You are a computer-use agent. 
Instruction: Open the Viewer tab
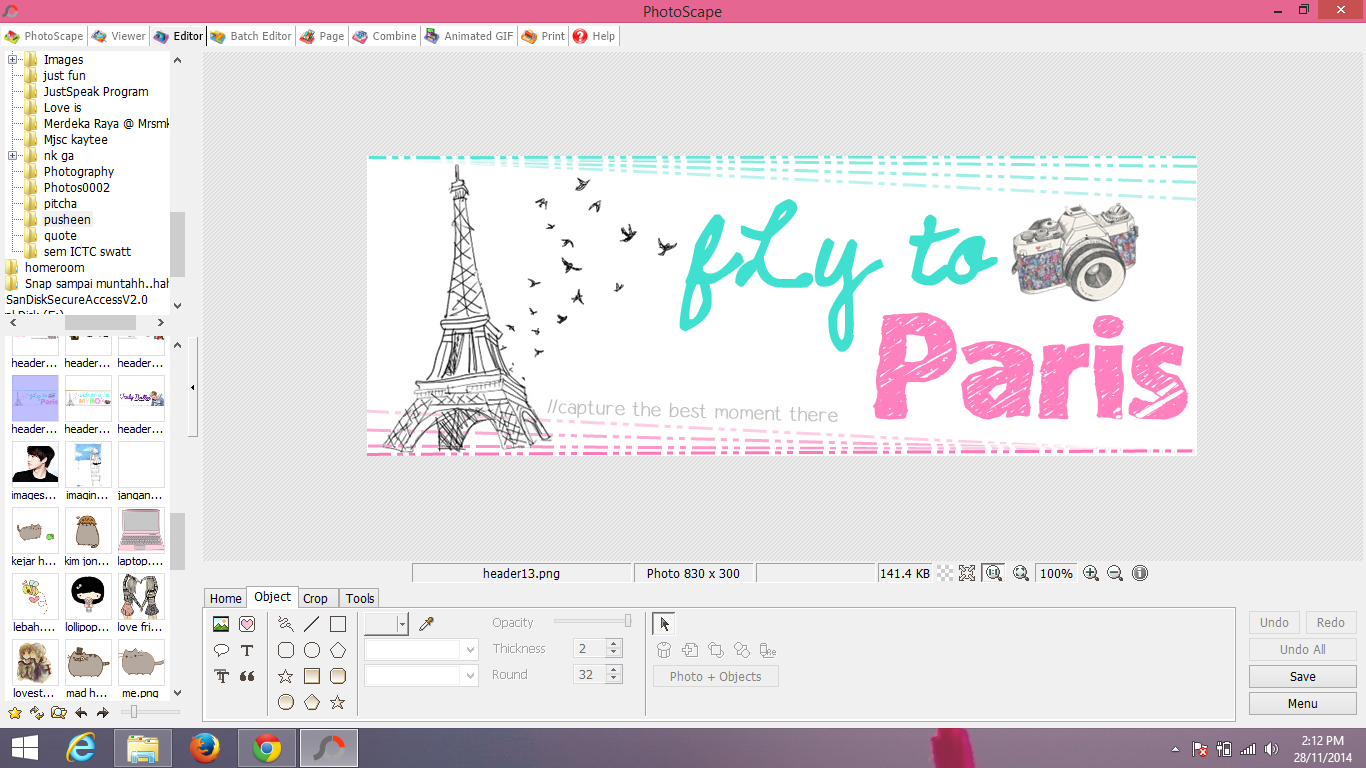tap(119, 36)
